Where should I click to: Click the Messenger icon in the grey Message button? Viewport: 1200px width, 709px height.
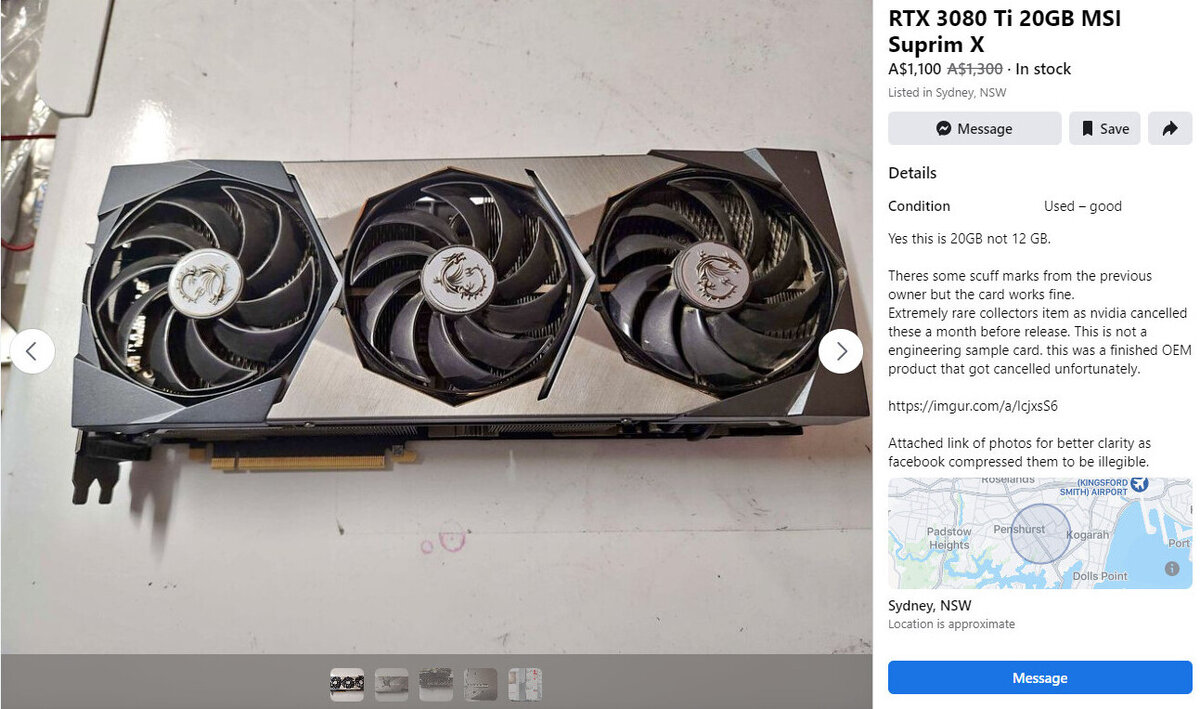943,129
